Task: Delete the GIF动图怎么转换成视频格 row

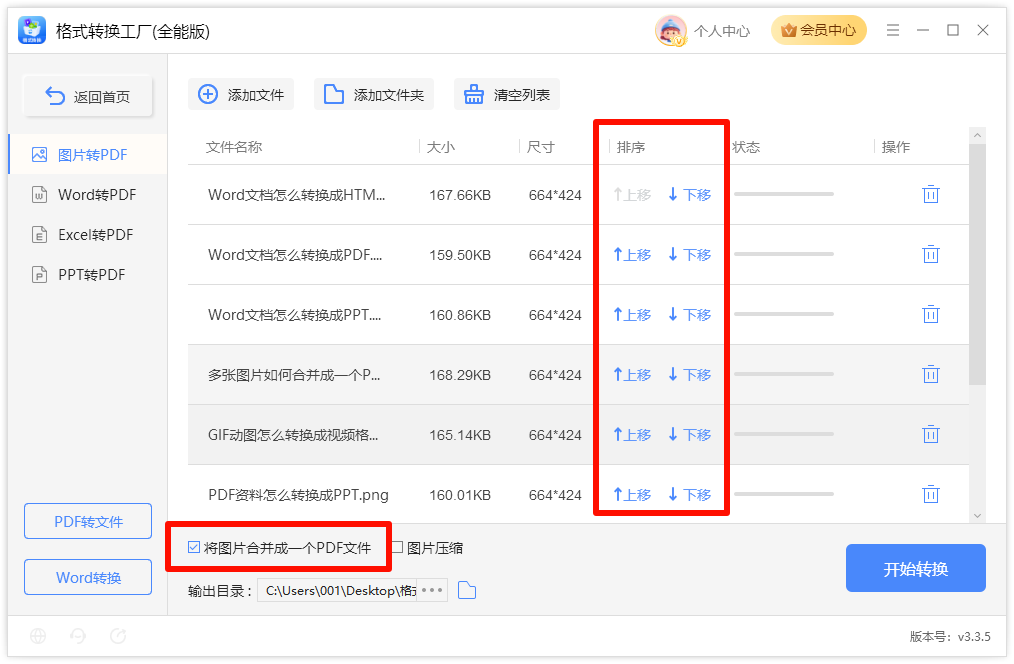Action: pos(930,434)
